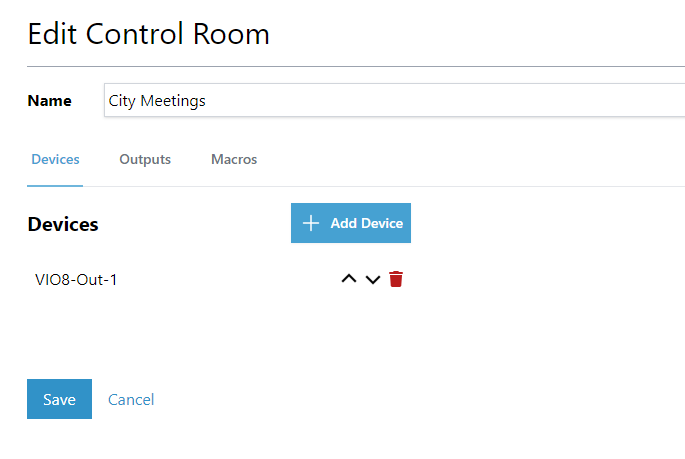
Task: Open the Macros tab
Action: point(234,159)
